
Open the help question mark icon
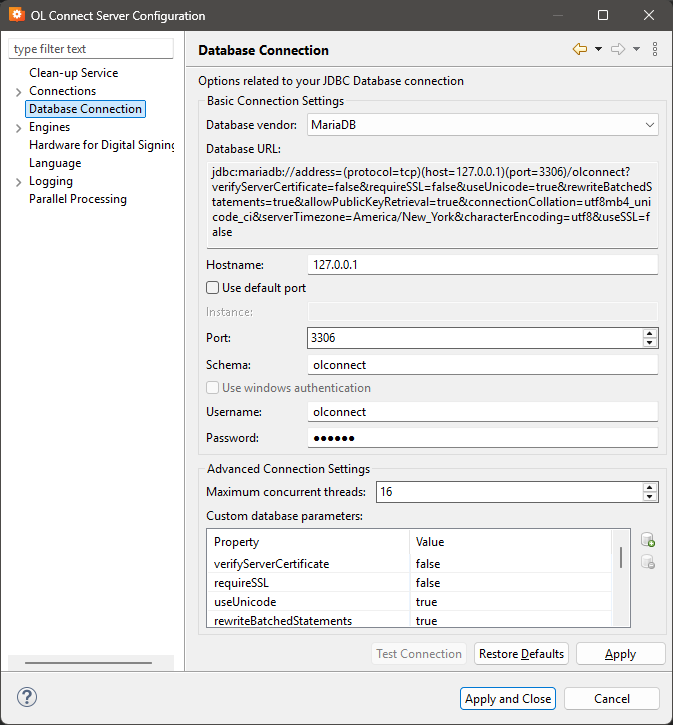[x=27, y=698]
